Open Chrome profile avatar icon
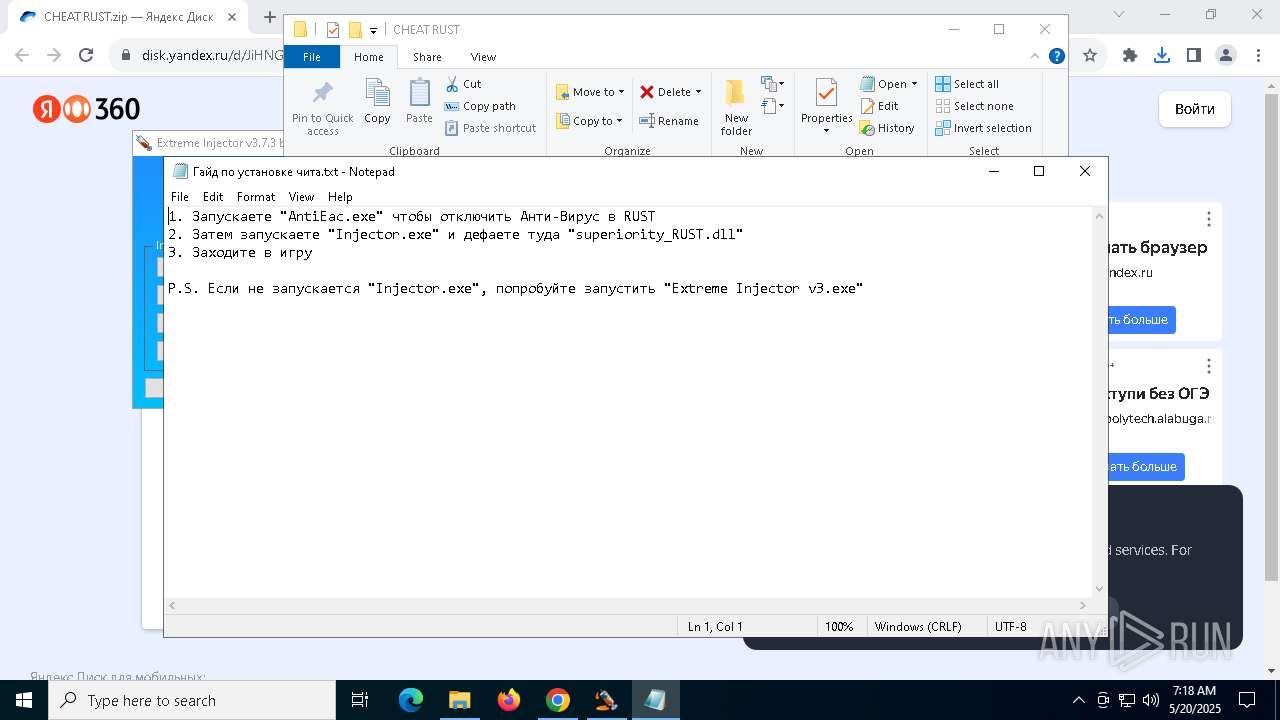This screenshot has width=1280, height=720. (x=1225, y=56)
